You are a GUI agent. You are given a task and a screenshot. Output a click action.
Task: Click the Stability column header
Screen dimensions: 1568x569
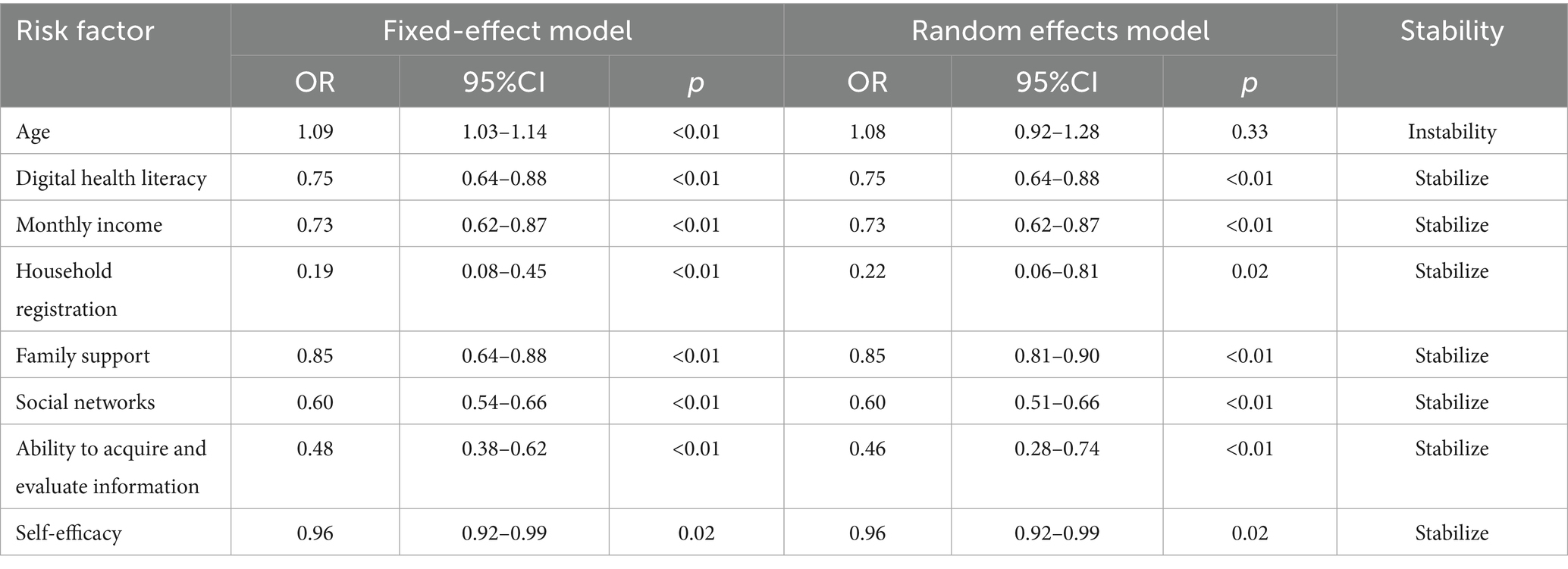[1451, 31]
